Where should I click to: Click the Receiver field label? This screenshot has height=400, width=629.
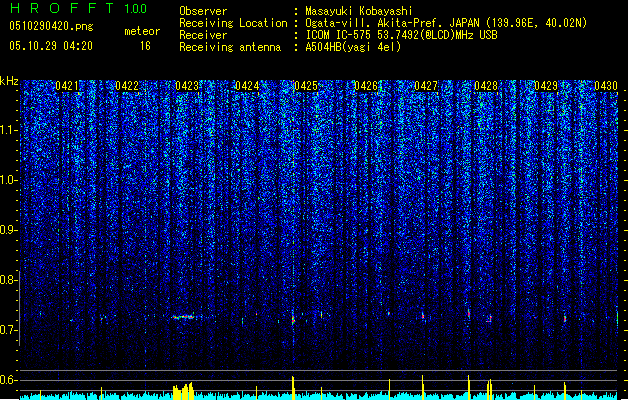coord(203,35)
